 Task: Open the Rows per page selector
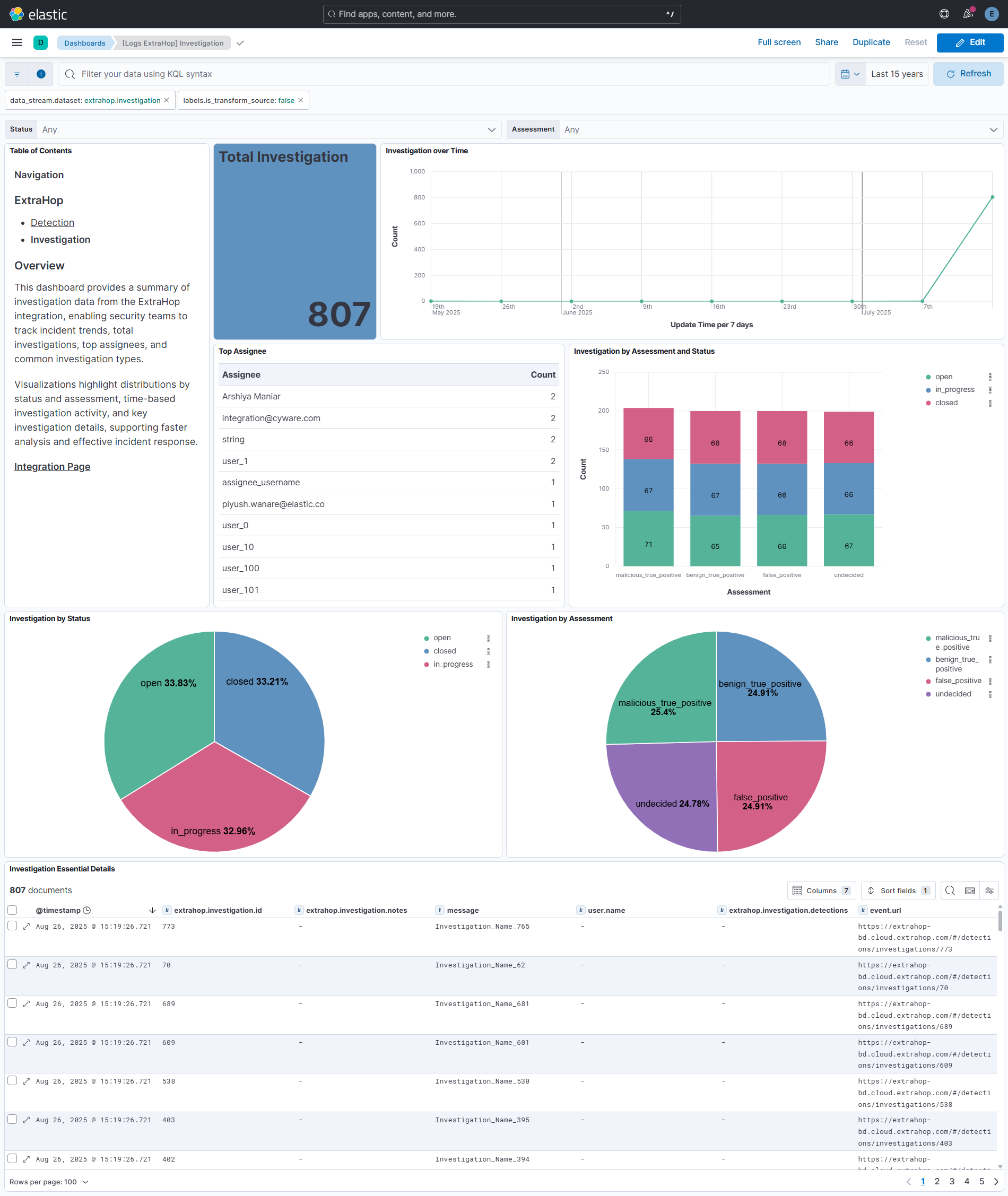click(49, 1182)
